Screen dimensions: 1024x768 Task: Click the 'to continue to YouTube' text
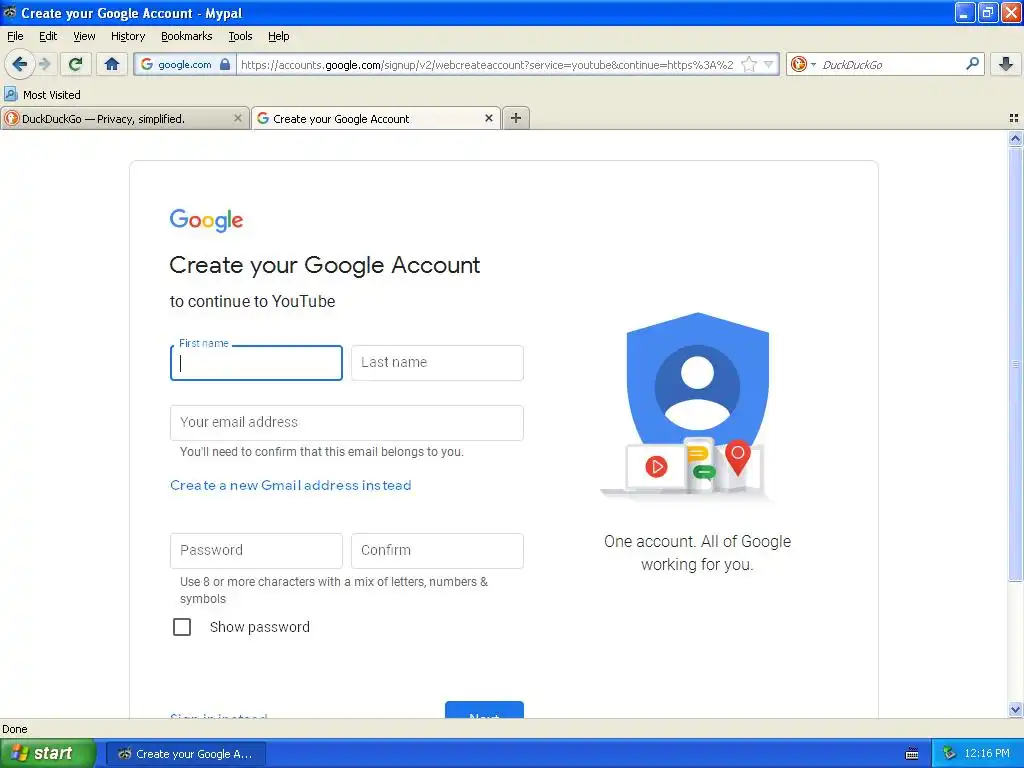pyautogui.click(x=252, y=301)
